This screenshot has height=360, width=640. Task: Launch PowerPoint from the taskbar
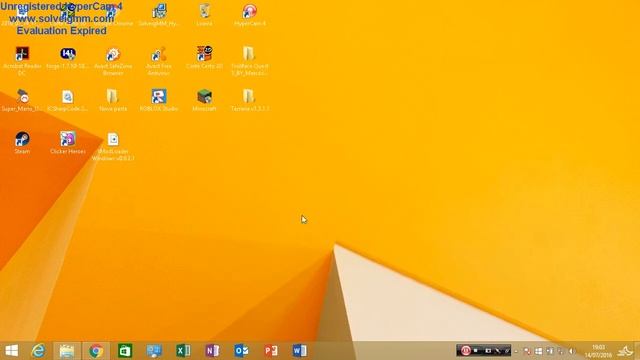pos(271,351)
